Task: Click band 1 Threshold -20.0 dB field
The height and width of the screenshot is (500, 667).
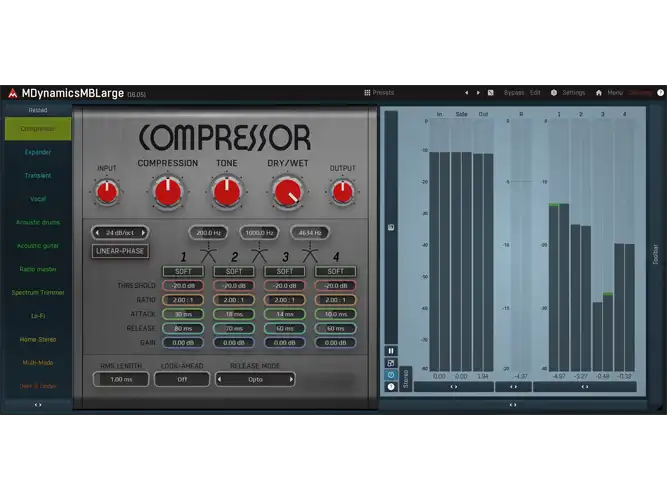Action: [183, 286]
